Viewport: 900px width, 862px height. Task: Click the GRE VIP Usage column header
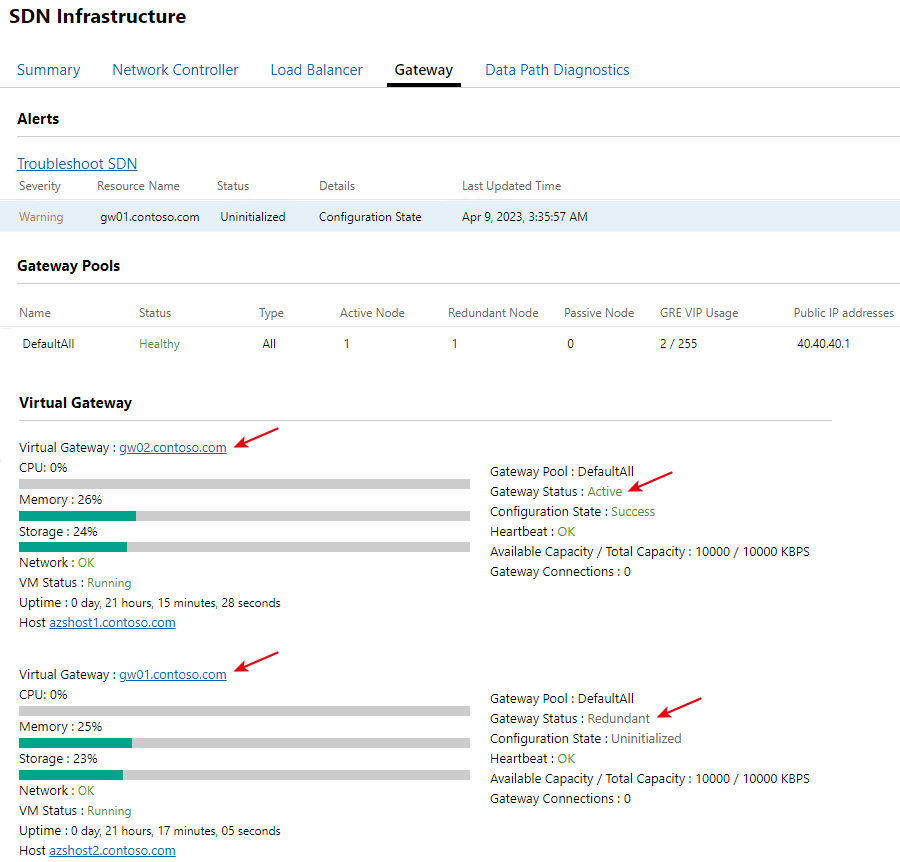pyautogui.click(x=699, y=313)
